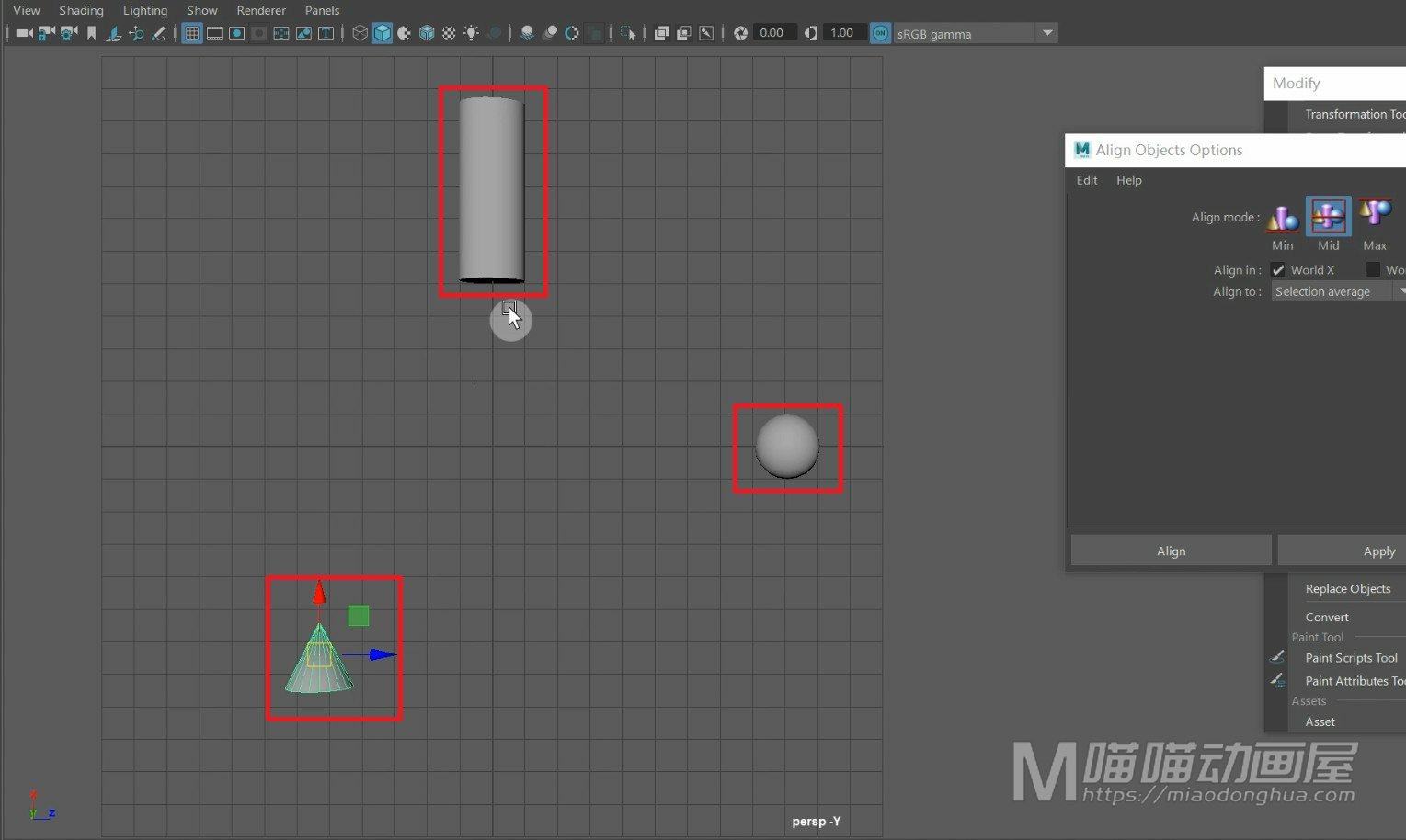Click the Motion Blur icon

point(550,33)
